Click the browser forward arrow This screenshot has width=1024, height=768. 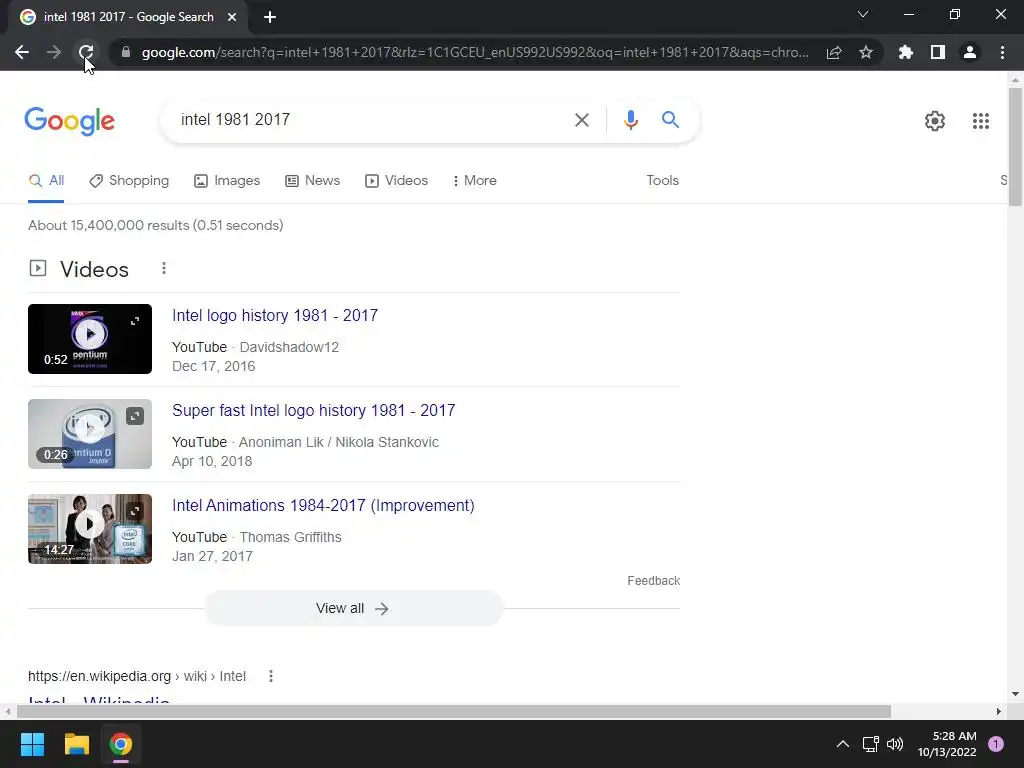coord(54,52)
